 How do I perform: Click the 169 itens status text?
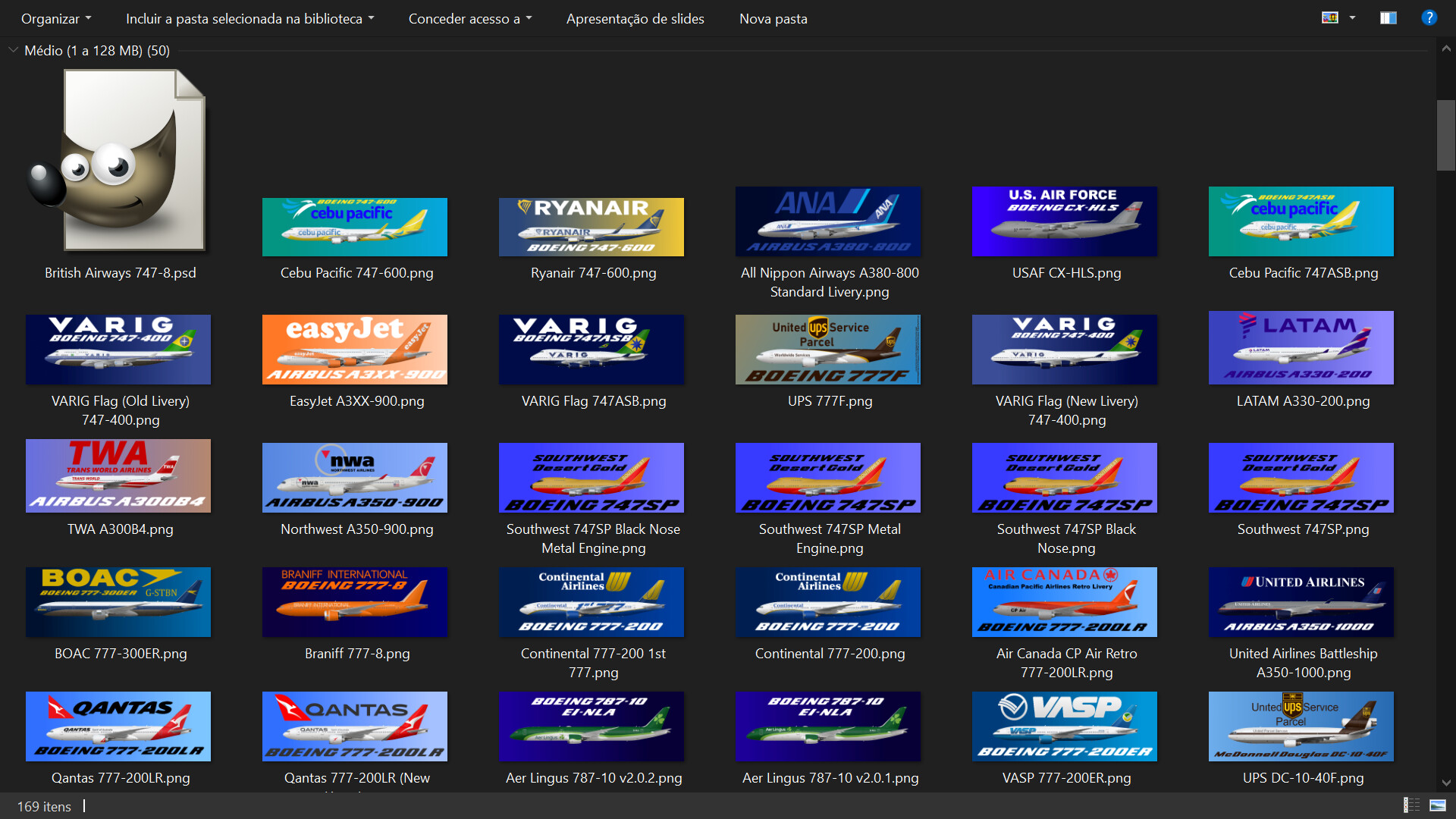coord(44,806)
